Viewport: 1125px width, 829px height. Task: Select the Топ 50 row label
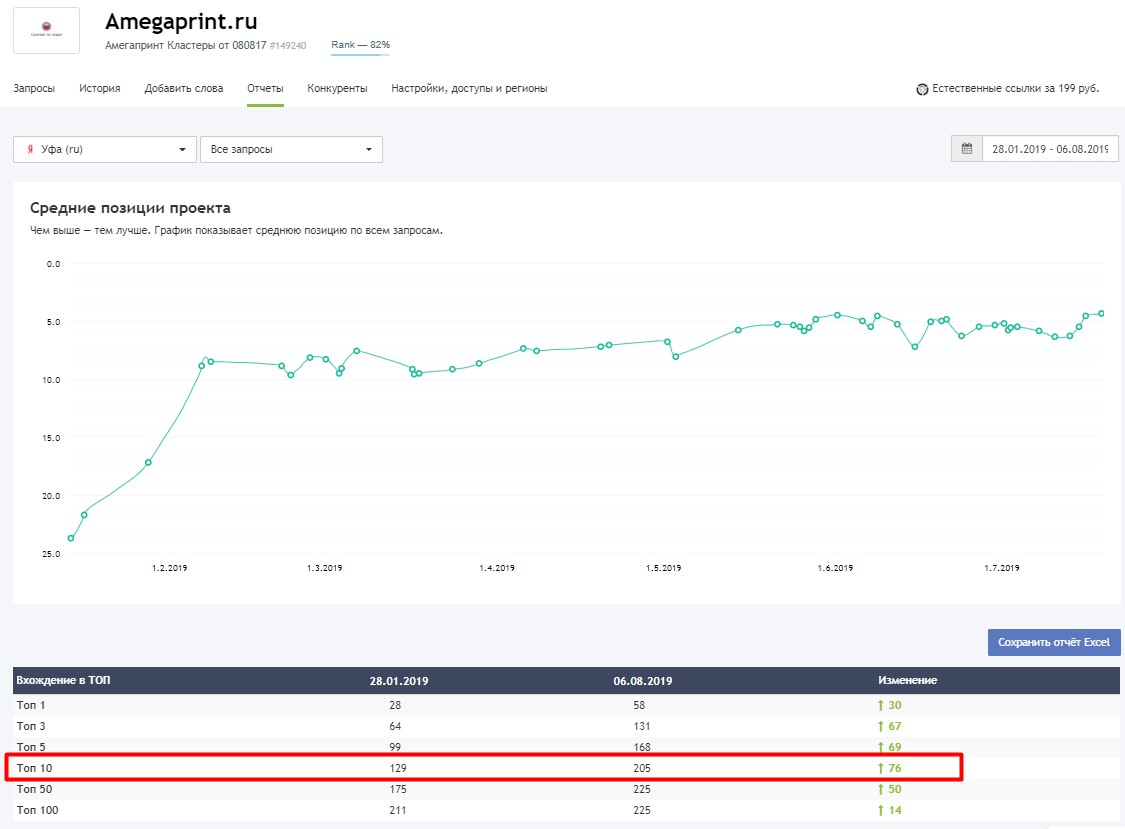[x=34, y=789]
